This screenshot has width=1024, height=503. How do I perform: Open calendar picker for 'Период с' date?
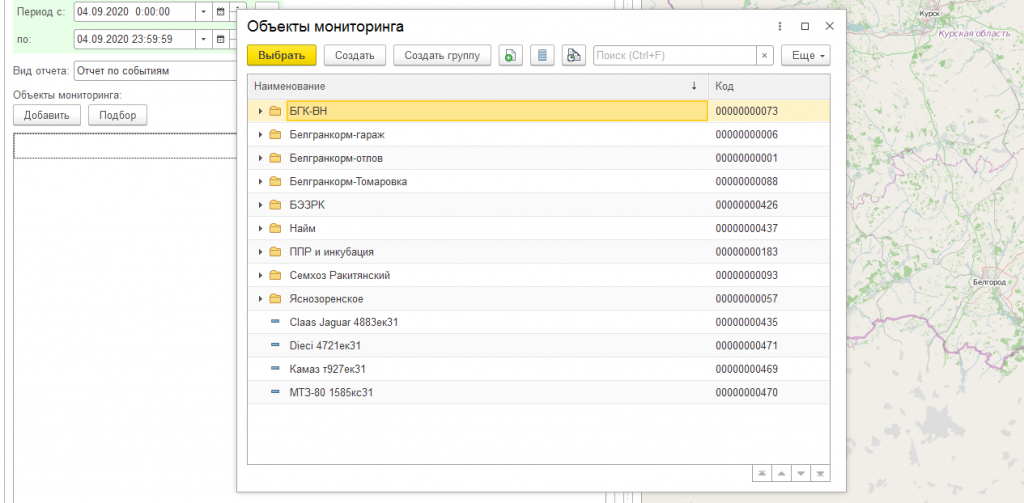(221, 12)
